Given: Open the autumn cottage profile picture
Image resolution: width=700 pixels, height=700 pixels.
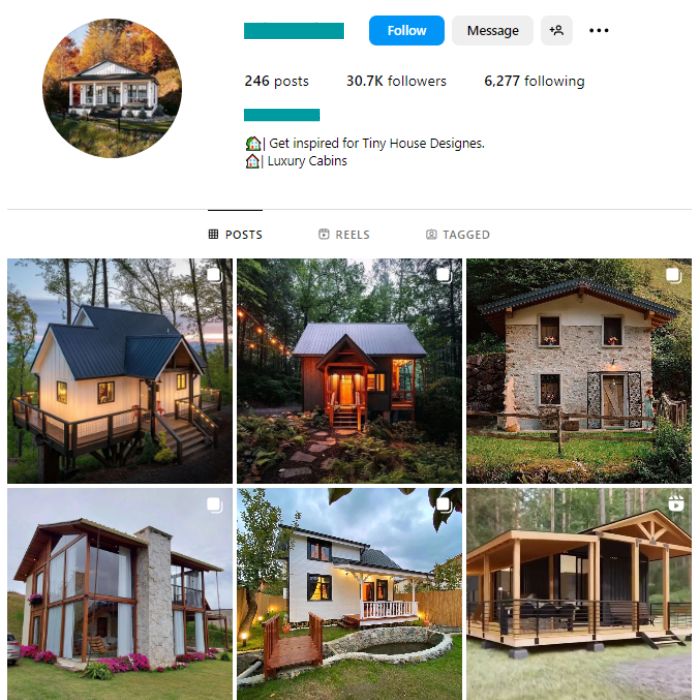Looking at the screenshot, I should pos(112,88).
